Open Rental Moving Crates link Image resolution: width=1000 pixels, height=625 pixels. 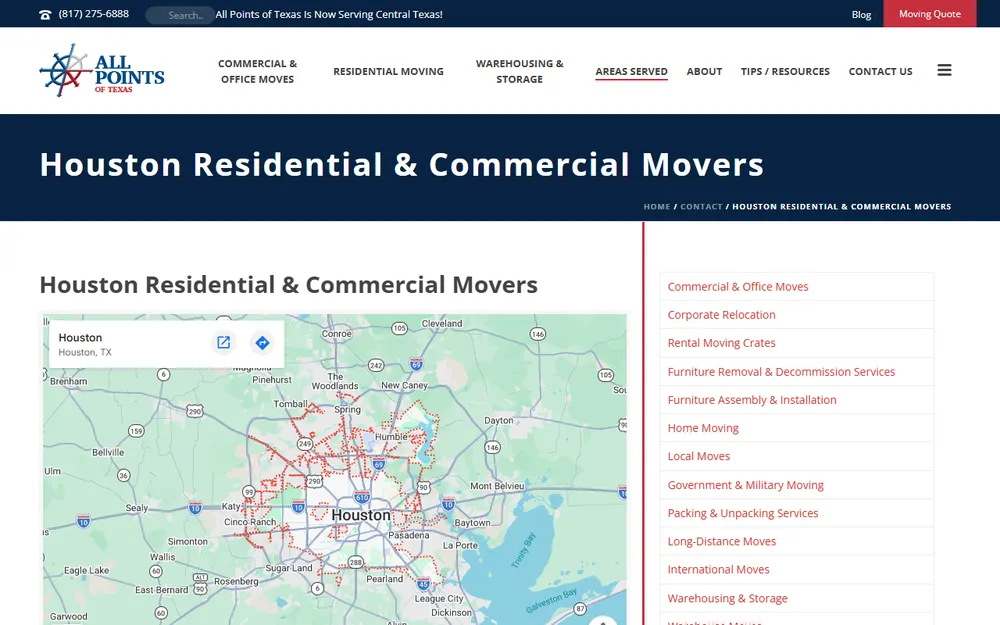coord(721,343)
